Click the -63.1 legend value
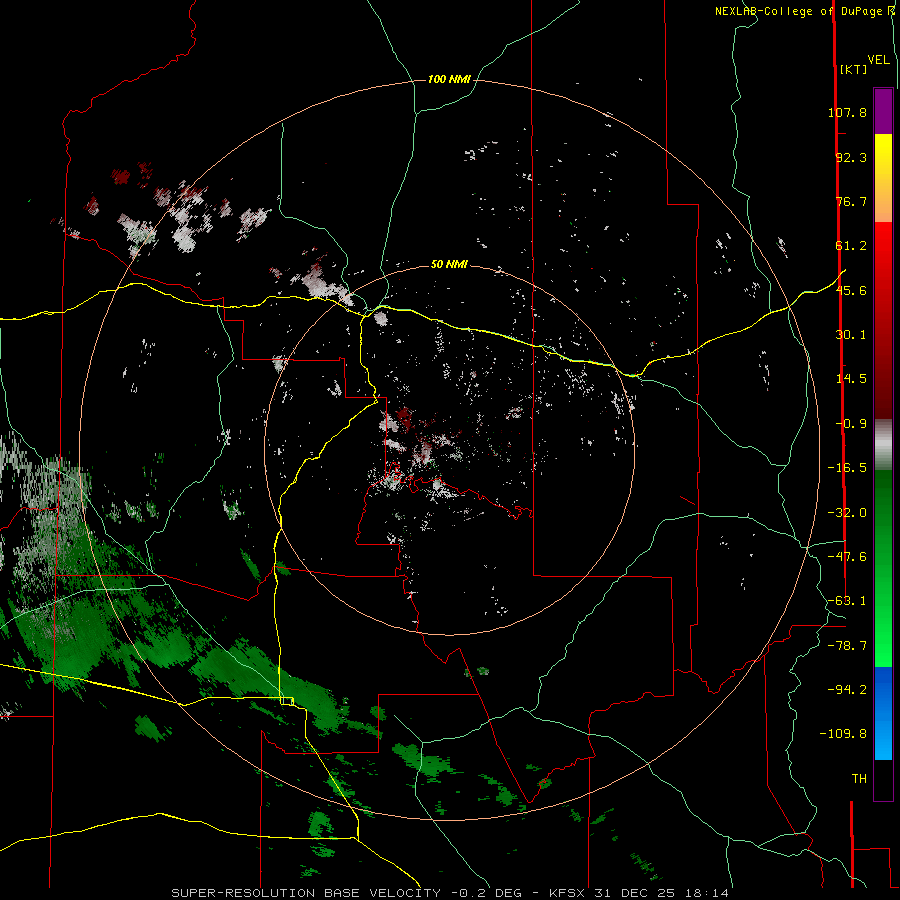This screenshot has height=900, width=900. [847, 601]
